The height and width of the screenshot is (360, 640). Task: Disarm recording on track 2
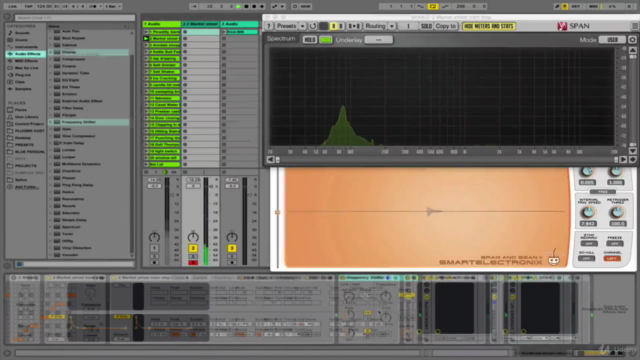[x=193, y=263]
